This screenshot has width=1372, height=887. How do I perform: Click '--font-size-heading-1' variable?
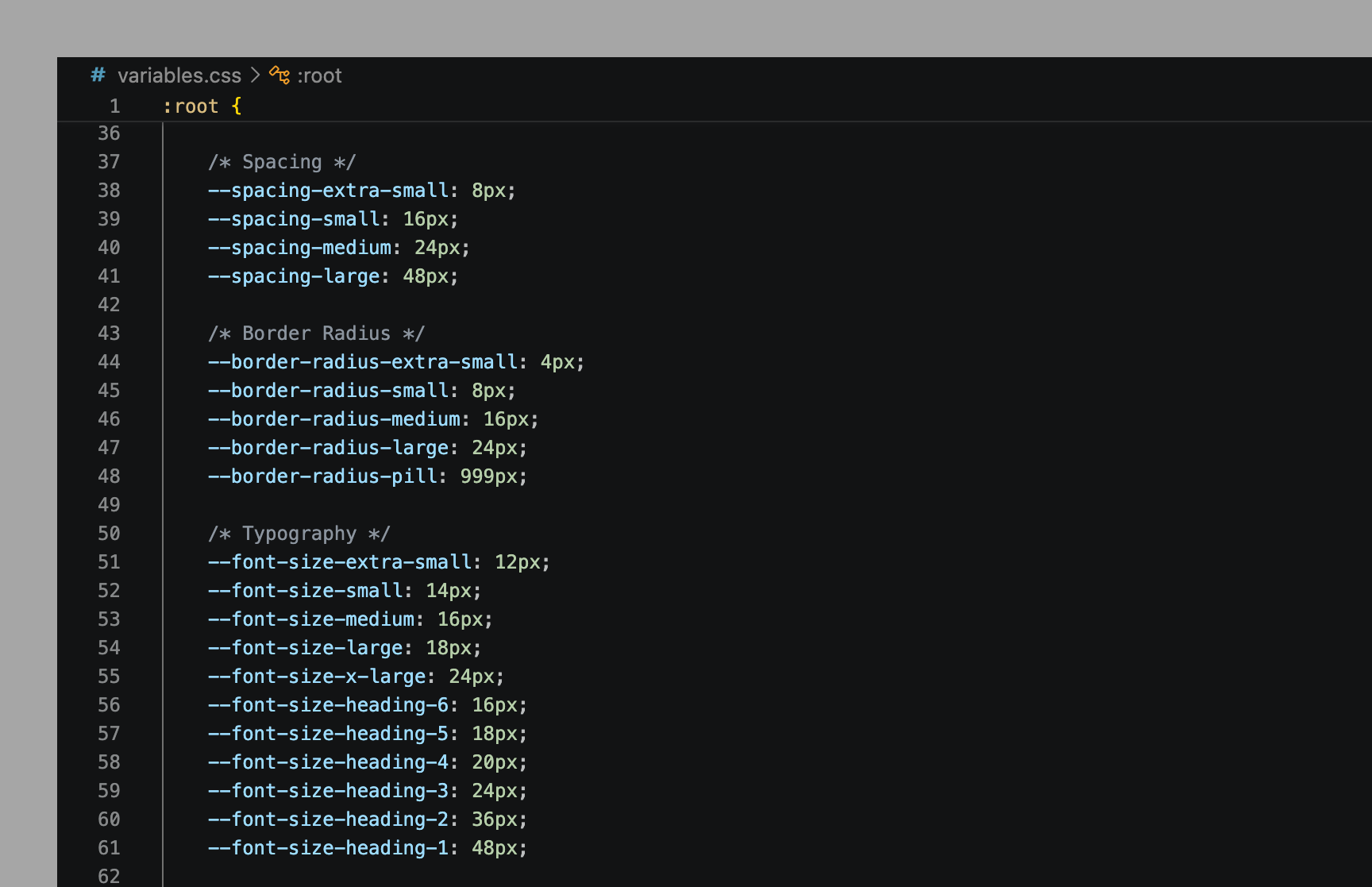(329, 848)
